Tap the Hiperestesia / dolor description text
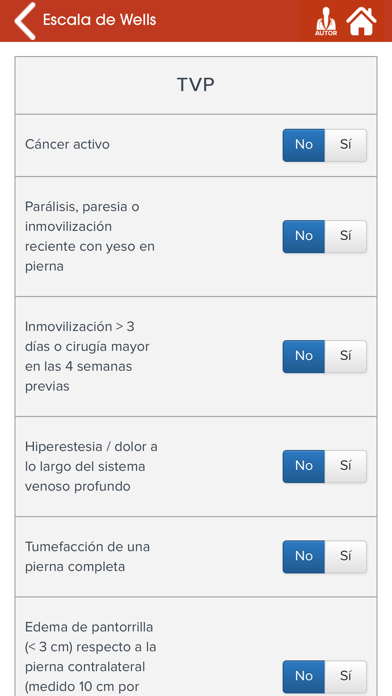Image resolution: width=392 pixels, height=696 pixels. coord(91,467)
